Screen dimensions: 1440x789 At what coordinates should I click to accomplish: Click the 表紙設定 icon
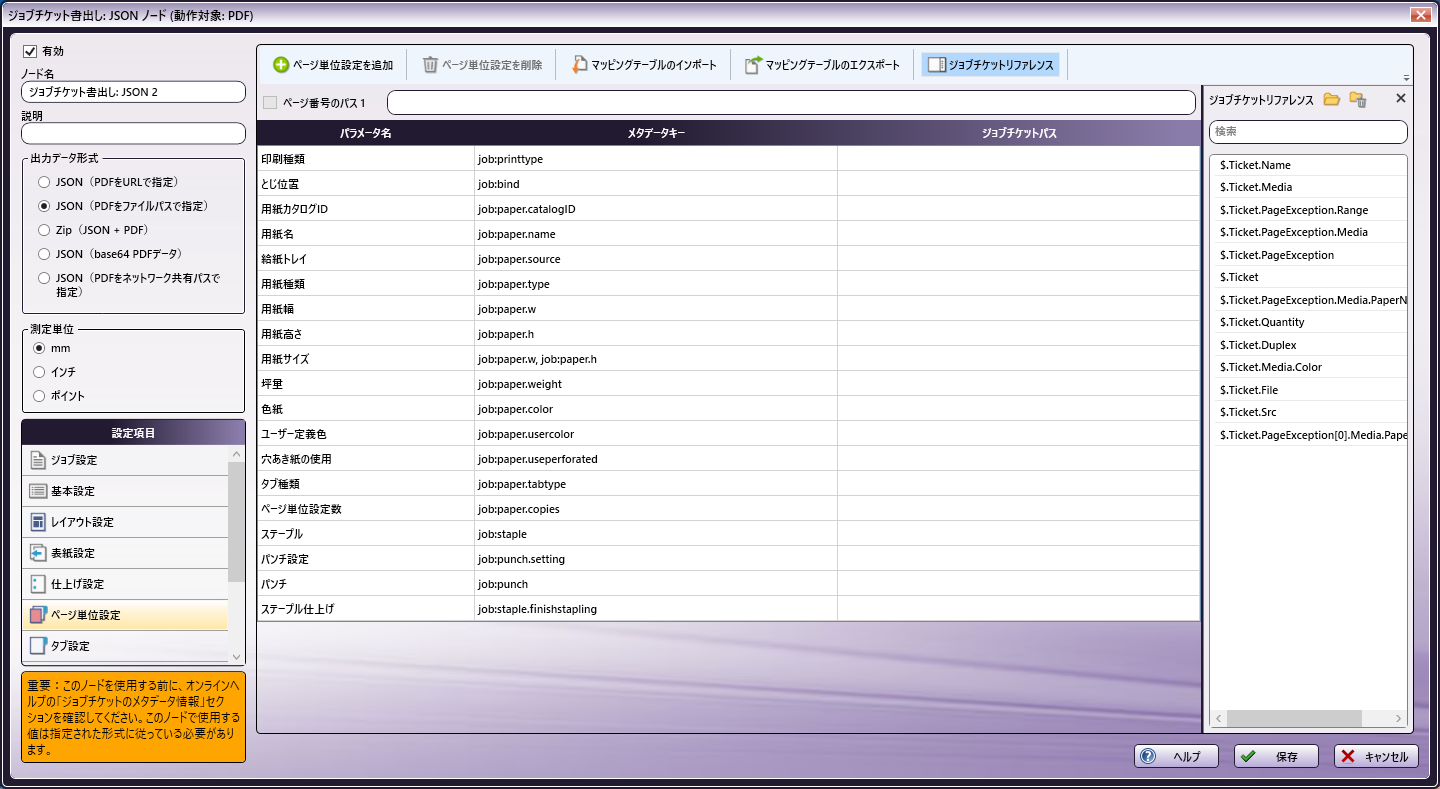(x=38, y=553)
